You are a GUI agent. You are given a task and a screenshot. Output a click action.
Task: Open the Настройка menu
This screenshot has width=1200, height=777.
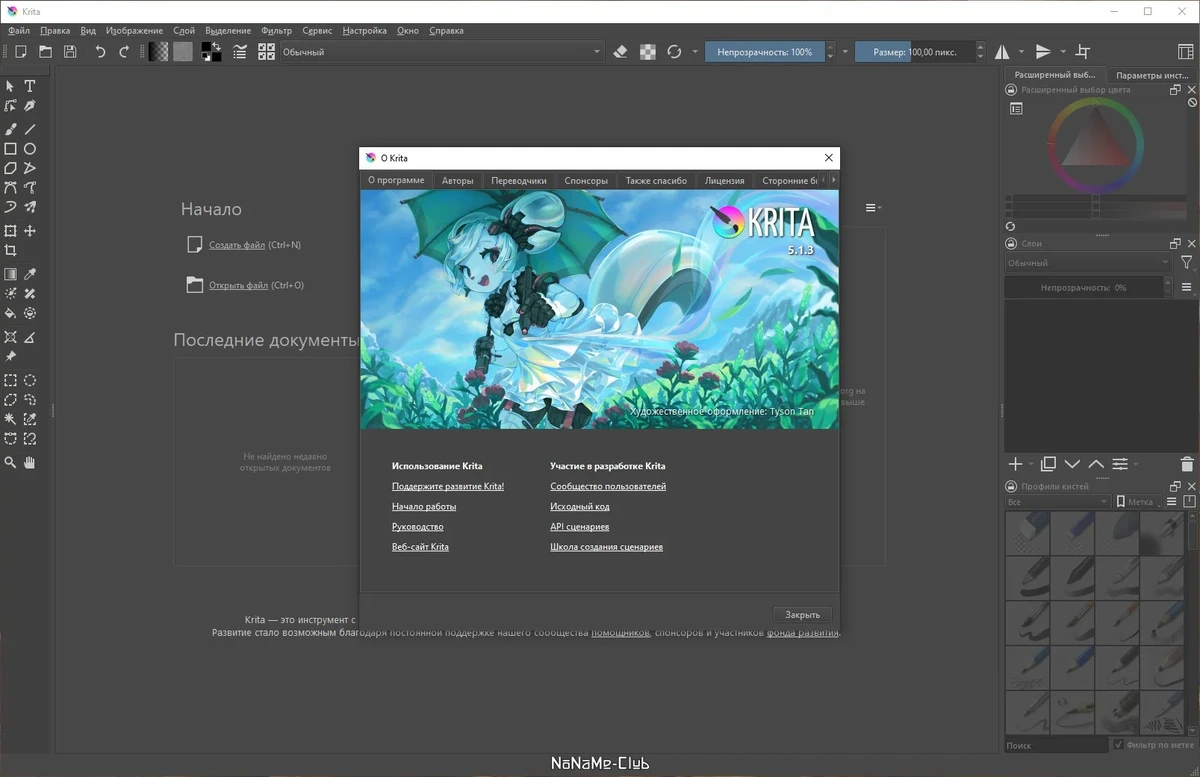point(364,31)
